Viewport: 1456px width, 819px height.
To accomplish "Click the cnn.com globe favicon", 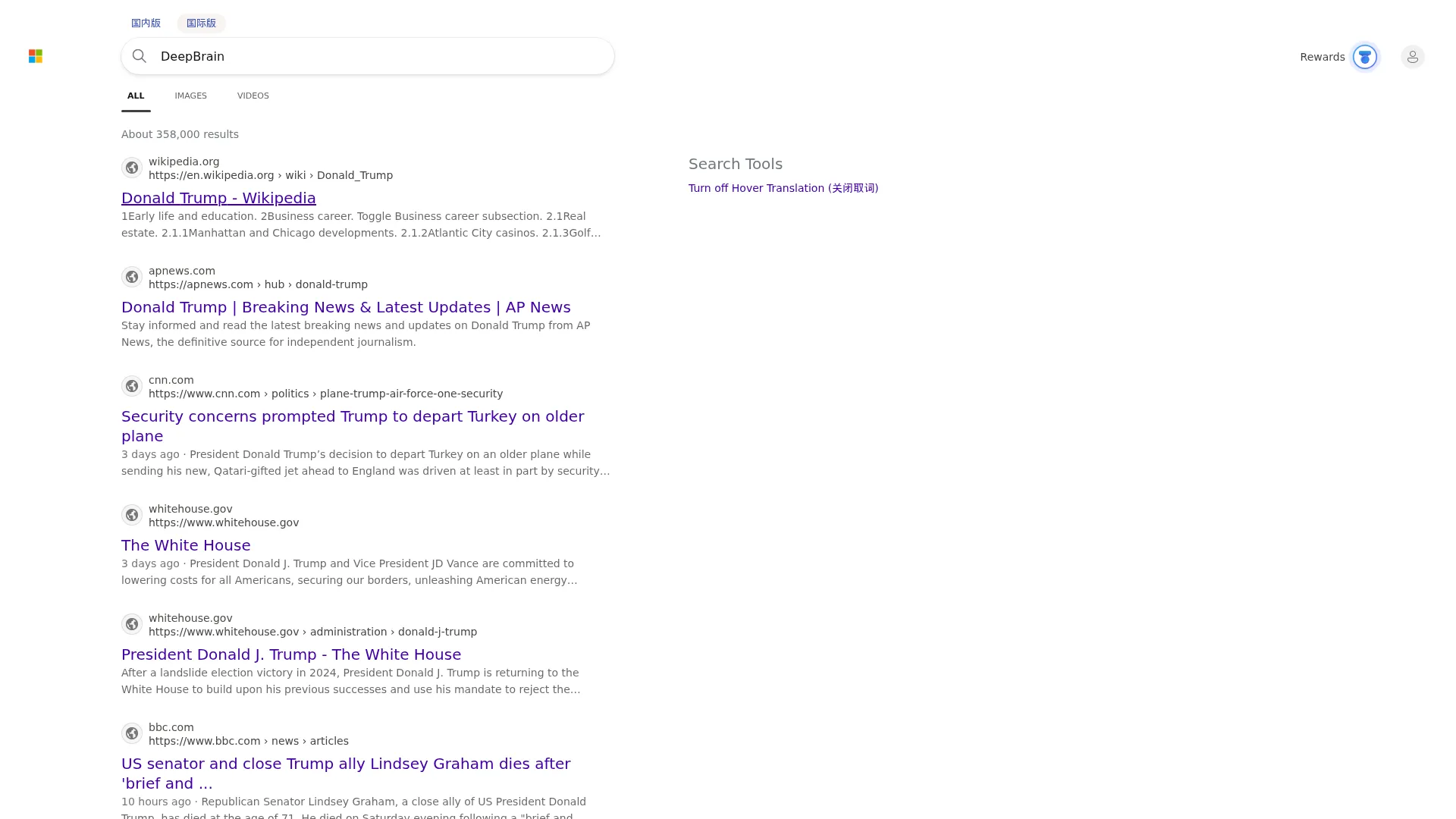I will coord(132,386).
